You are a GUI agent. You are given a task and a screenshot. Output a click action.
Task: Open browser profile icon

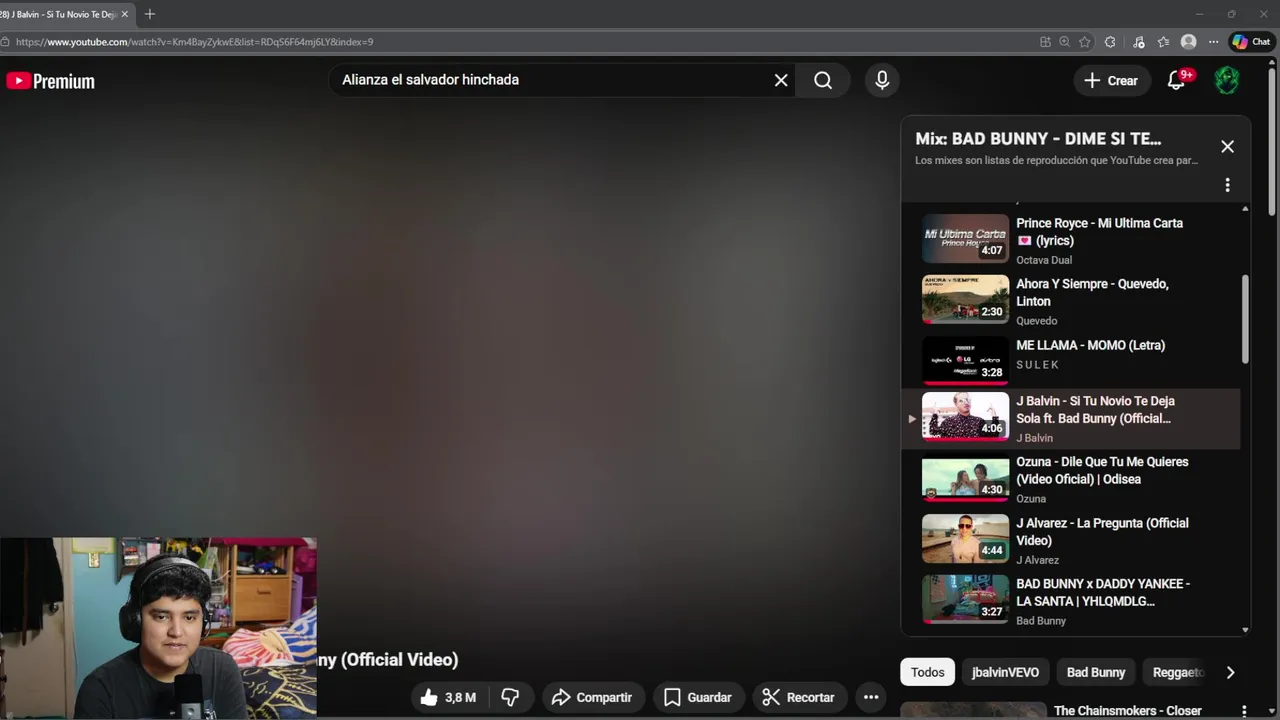point(1188,42)
